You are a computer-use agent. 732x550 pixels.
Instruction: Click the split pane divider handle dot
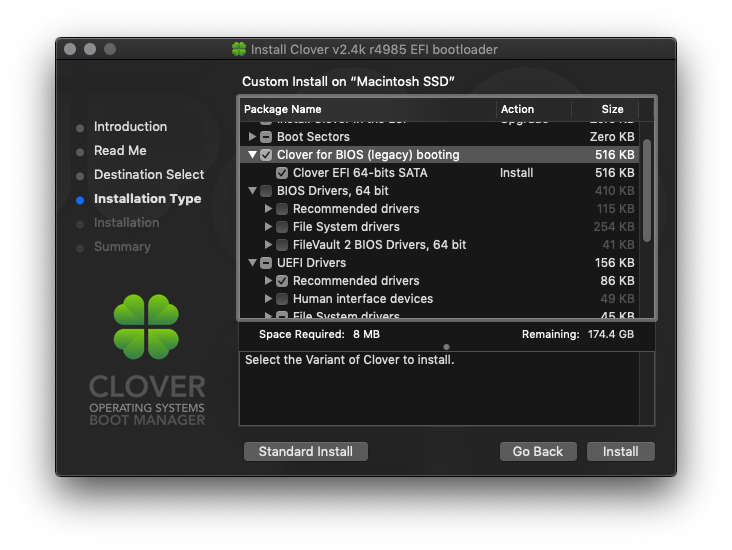coord(446,347)
